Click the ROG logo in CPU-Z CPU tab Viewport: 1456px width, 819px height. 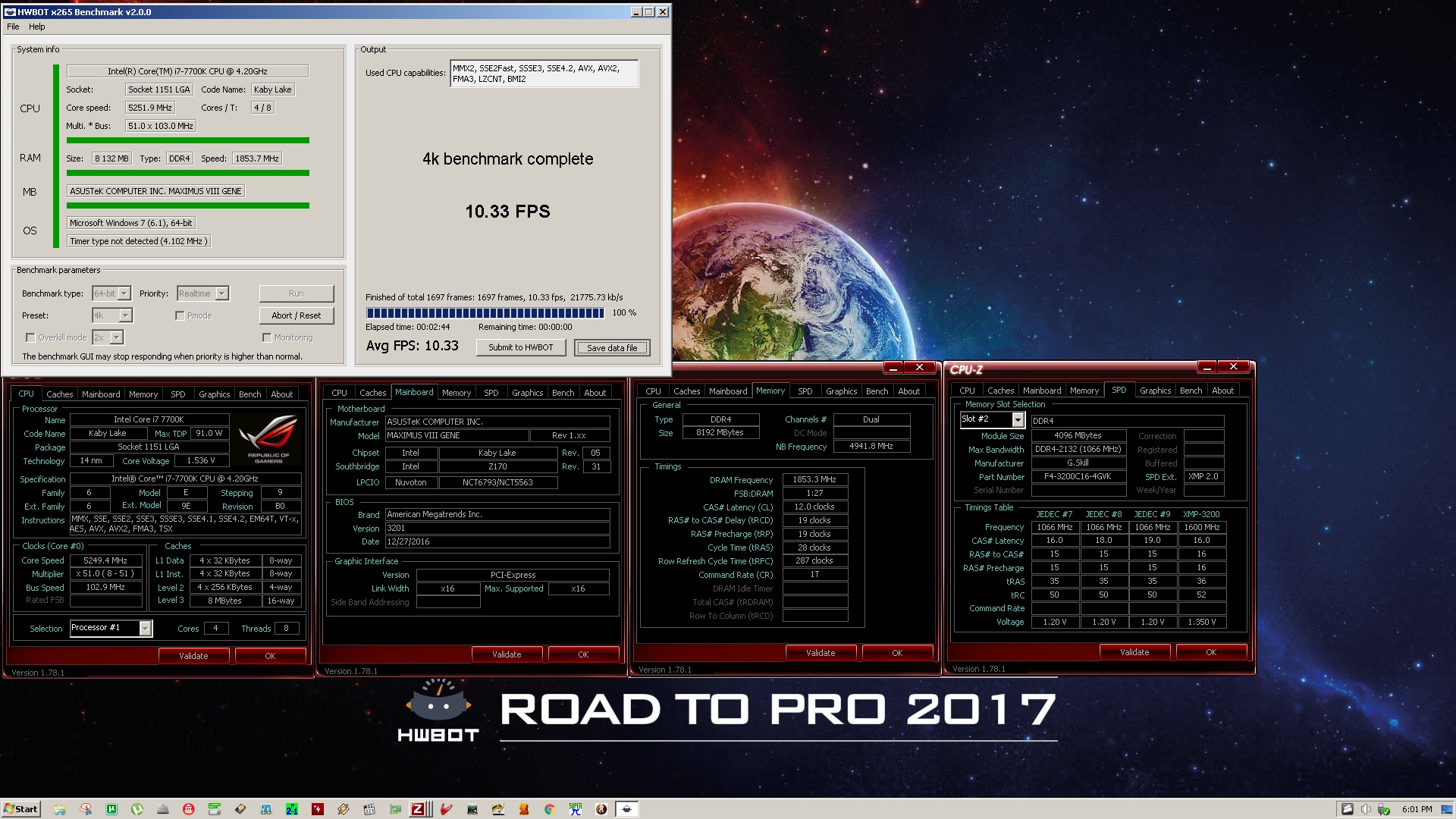click(268, 439)
